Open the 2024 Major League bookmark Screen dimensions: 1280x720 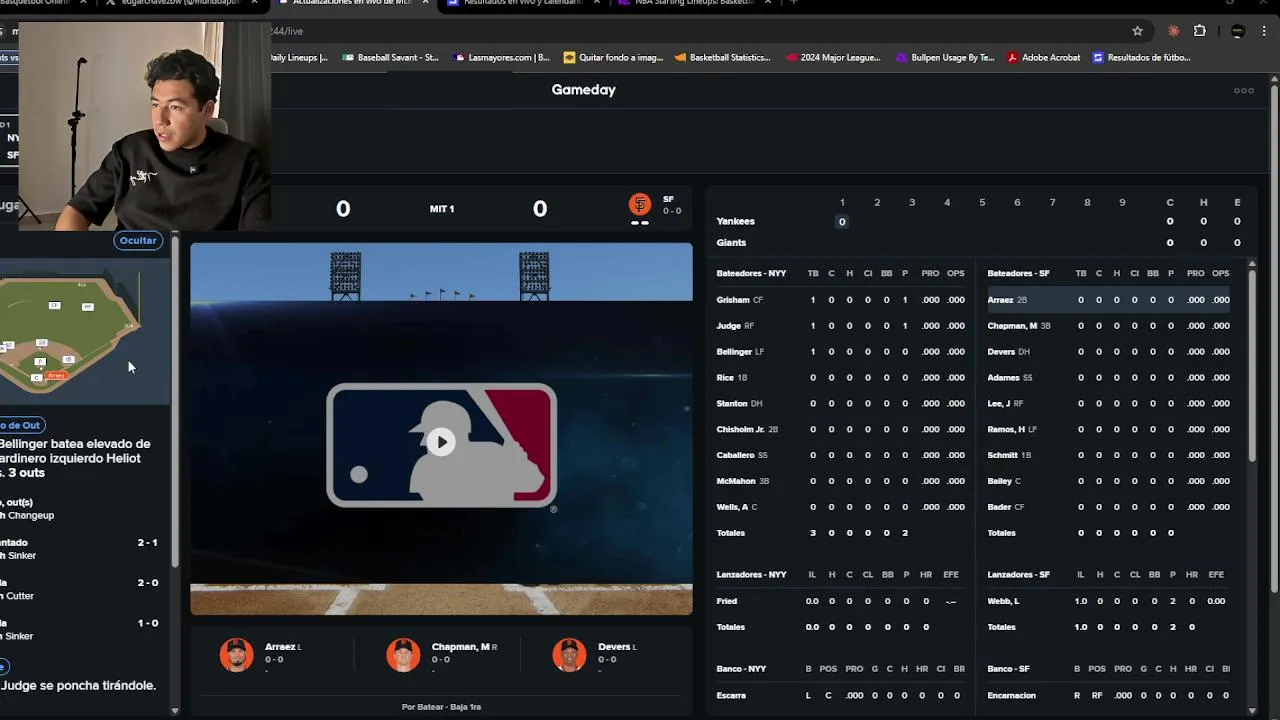(x=833, y=58)
